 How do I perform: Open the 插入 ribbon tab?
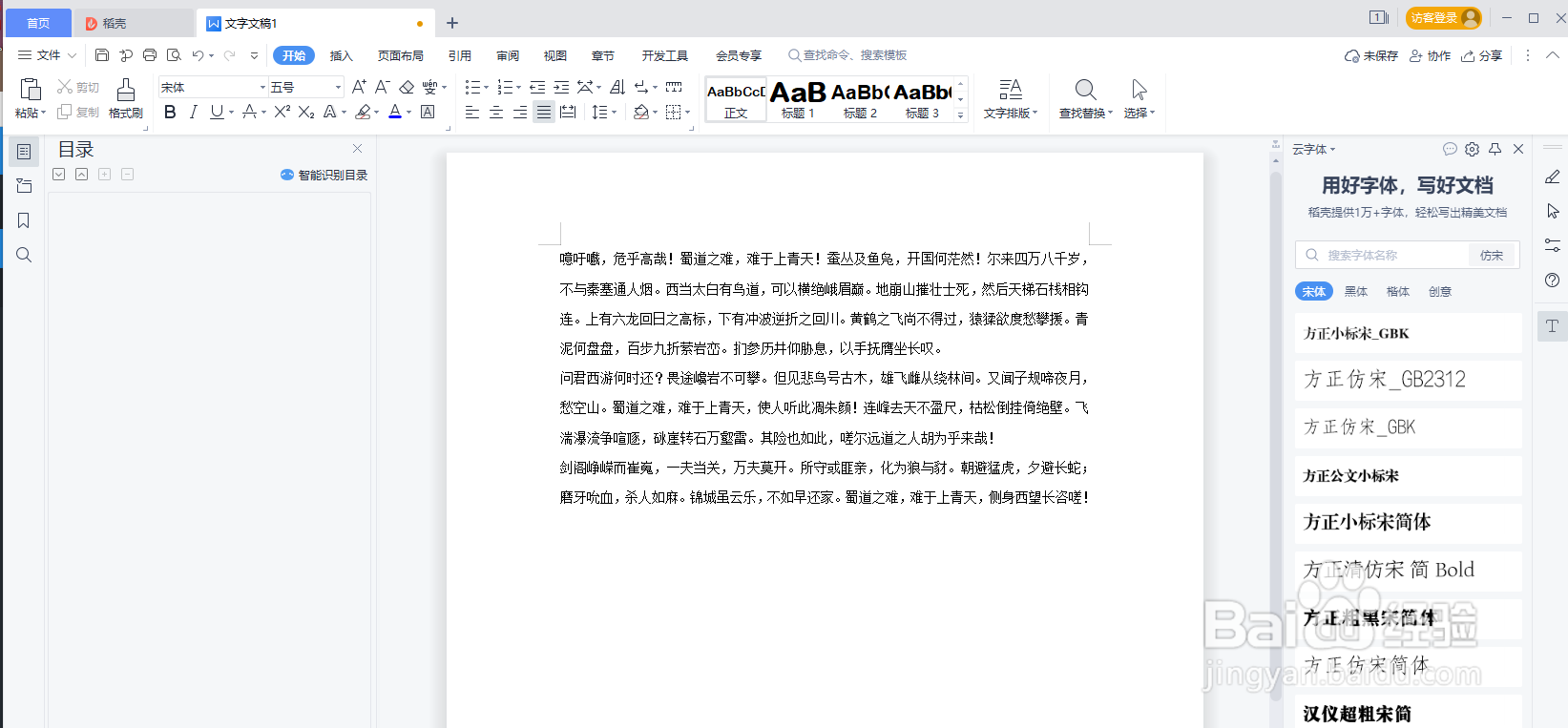342,55
